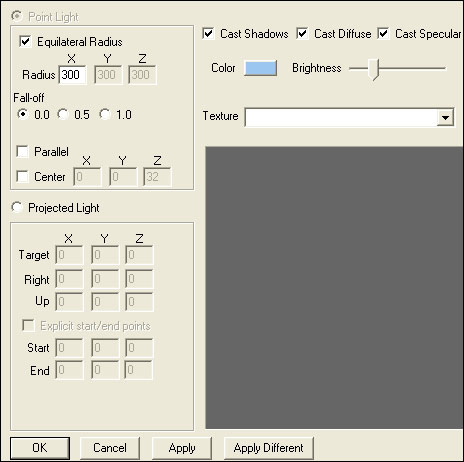Toggle Cast Specular checkbox
The image size is (464, 462).
tap(383, 34)
